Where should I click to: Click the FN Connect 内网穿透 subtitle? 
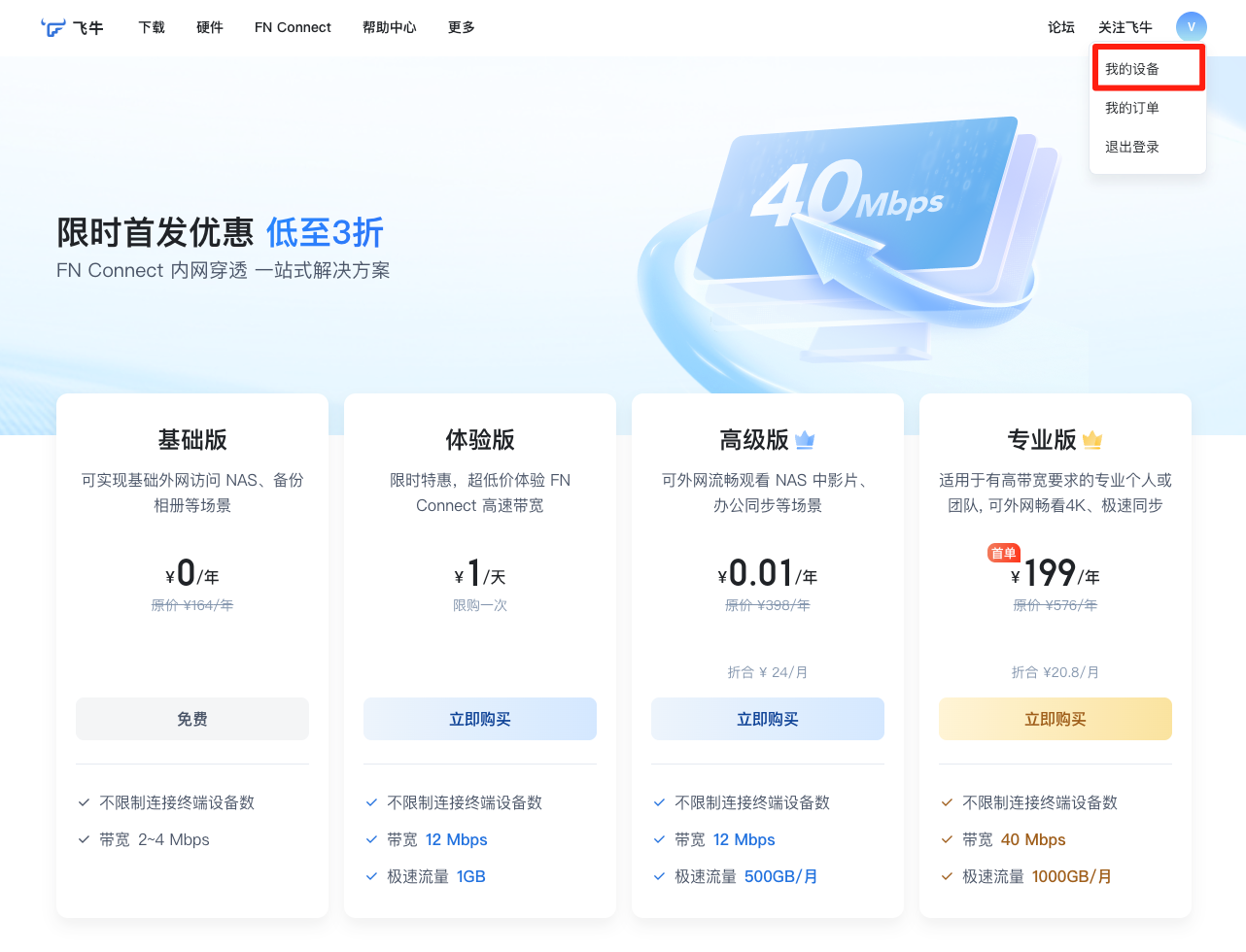point(224,270)
